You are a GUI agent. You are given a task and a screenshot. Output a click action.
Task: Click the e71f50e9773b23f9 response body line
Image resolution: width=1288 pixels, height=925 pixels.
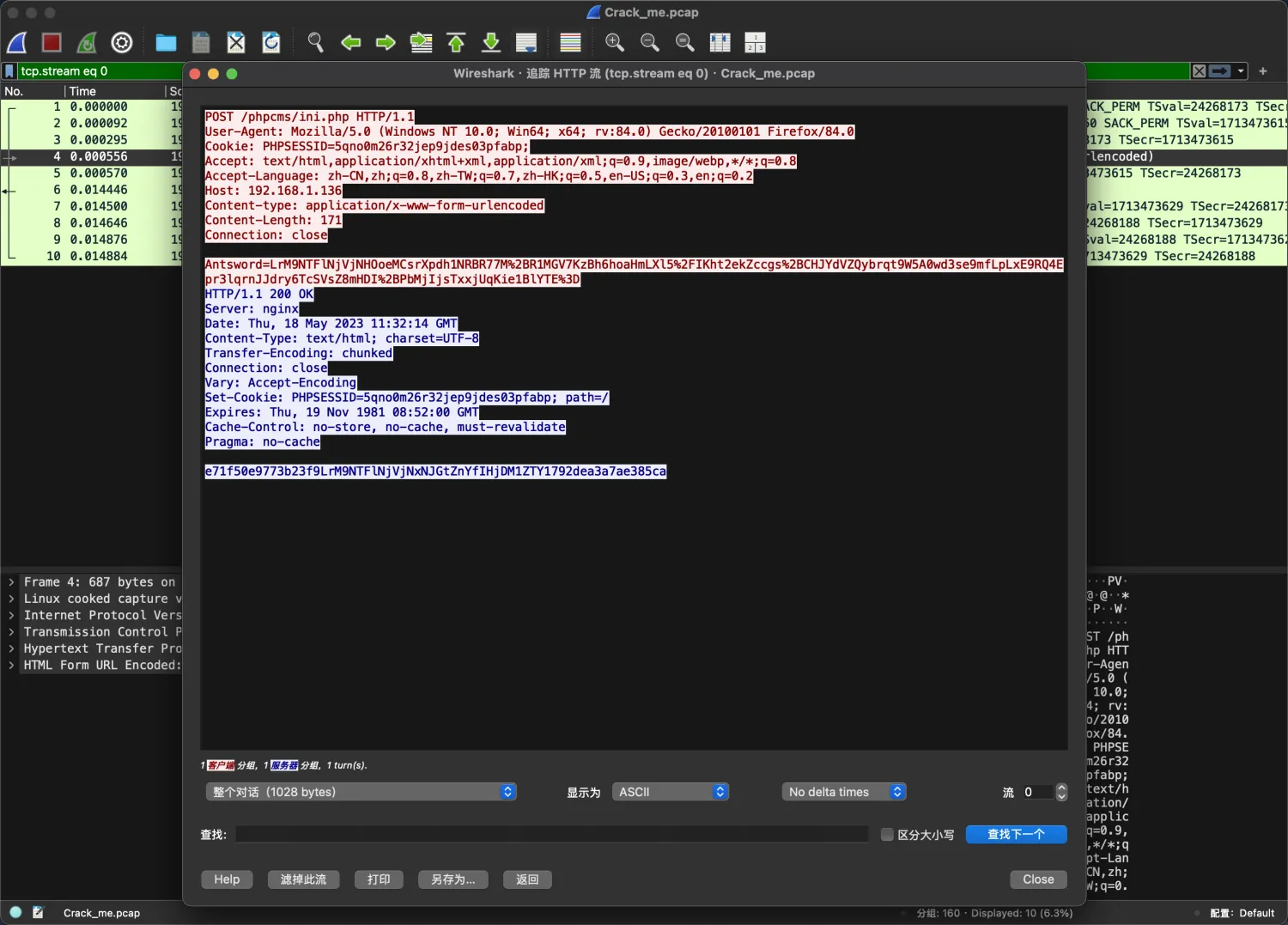coord(435,472)
